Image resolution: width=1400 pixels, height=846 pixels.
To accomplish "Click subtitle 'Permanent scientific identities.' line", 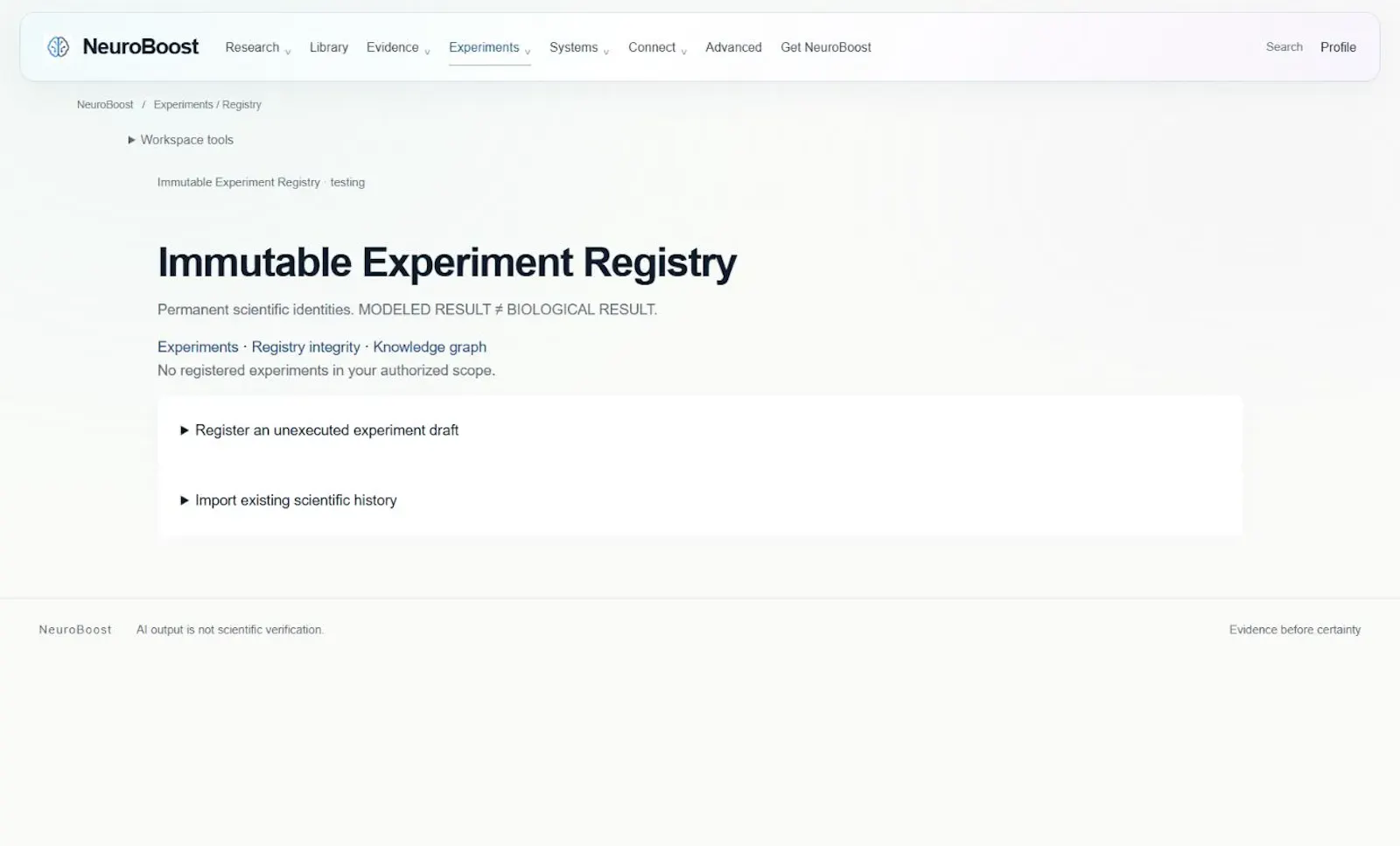I will [x=255, y=310].
